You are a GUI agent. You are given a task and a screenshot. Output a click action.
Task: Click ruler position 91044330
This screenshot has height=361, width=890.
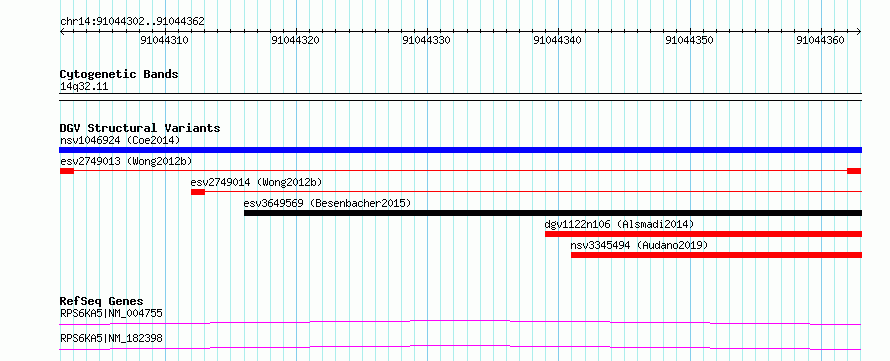pyautogui.click(x=426, y=40)
